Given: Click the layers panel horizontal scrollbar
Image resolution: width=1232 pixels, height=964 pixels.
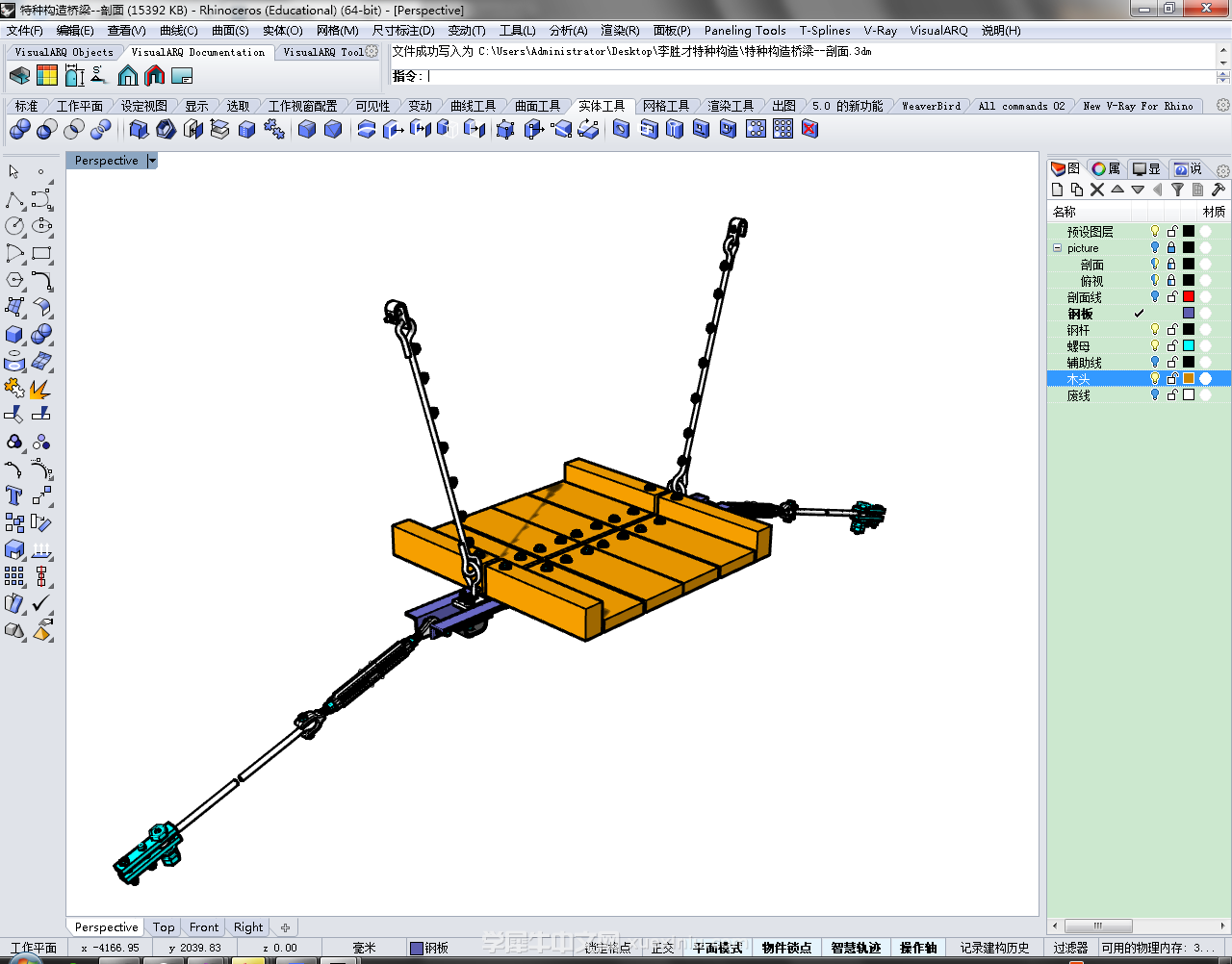Looking at the screenshot, I should [1139, 926].
